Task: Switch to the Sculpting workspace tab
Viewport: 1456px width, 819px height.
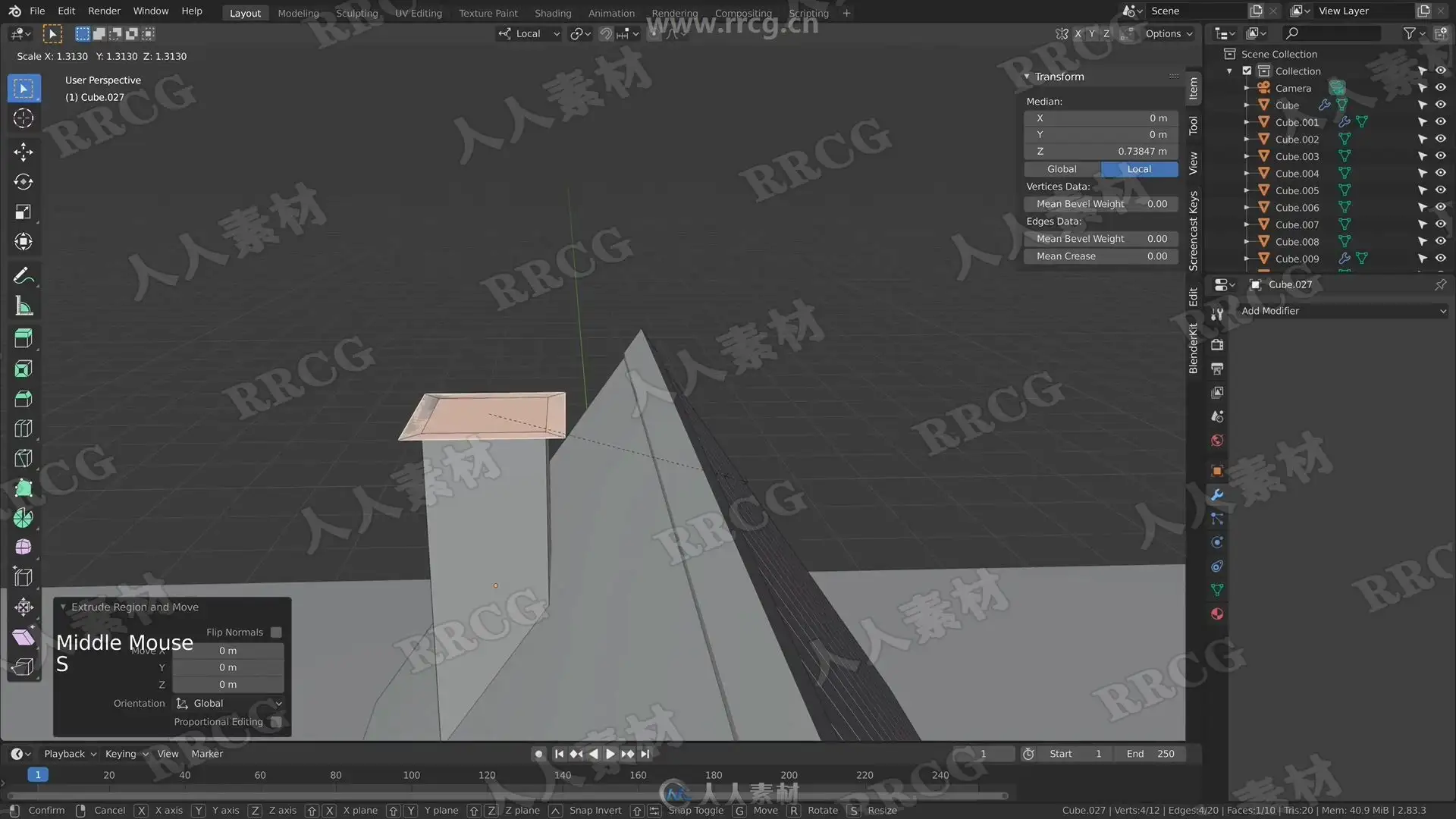Action: [x=356, y=13]
